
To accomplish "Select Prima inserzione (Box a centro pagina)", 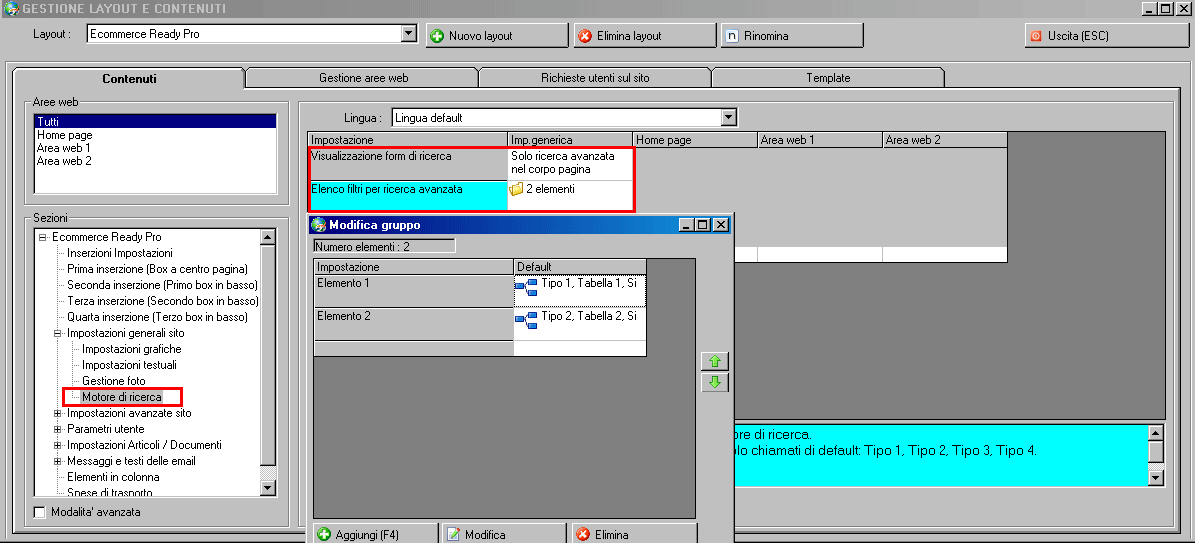I will click(x=157, y=269).
